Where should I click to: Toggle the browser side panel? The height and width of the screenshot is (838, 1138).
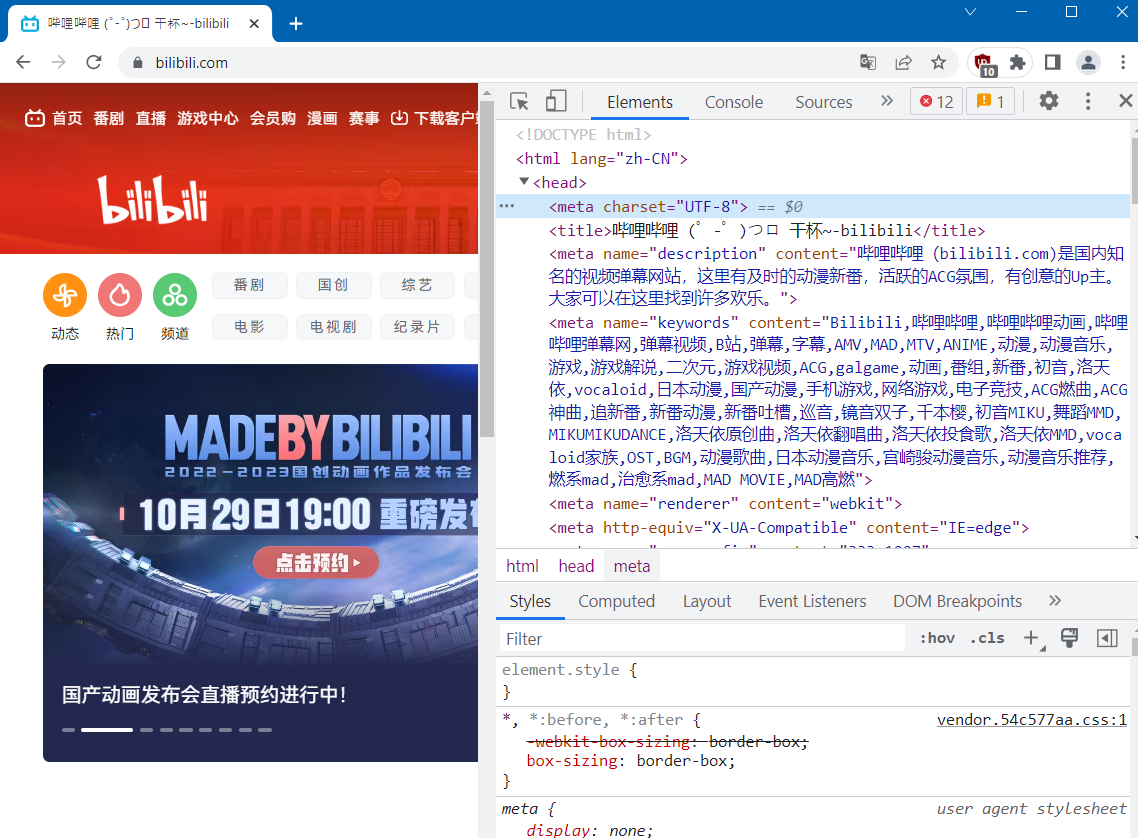click(1052, 62)
